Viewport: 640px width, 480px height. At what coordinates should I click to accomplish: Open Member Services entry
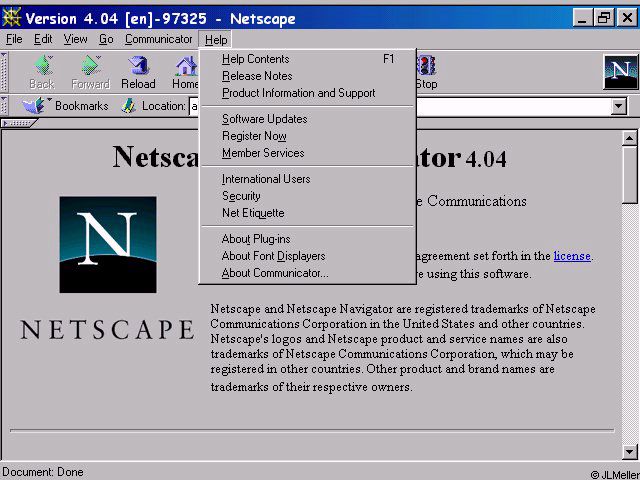307,153
